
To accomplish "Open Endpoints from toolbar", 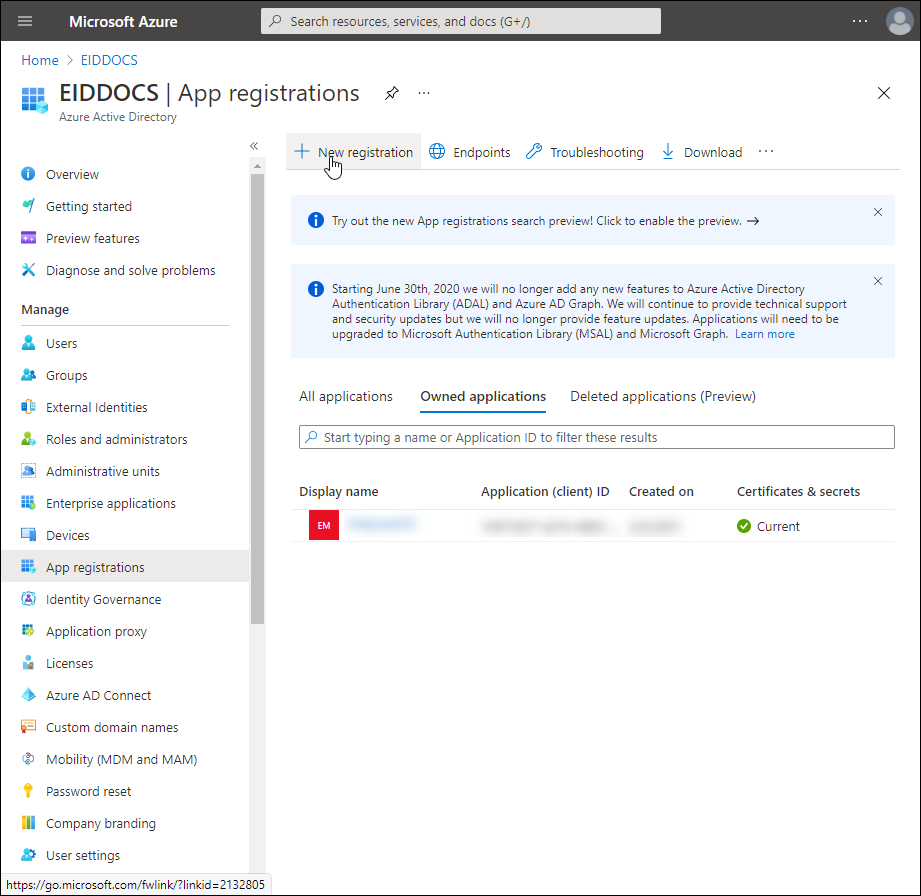I will coord(470,152).
